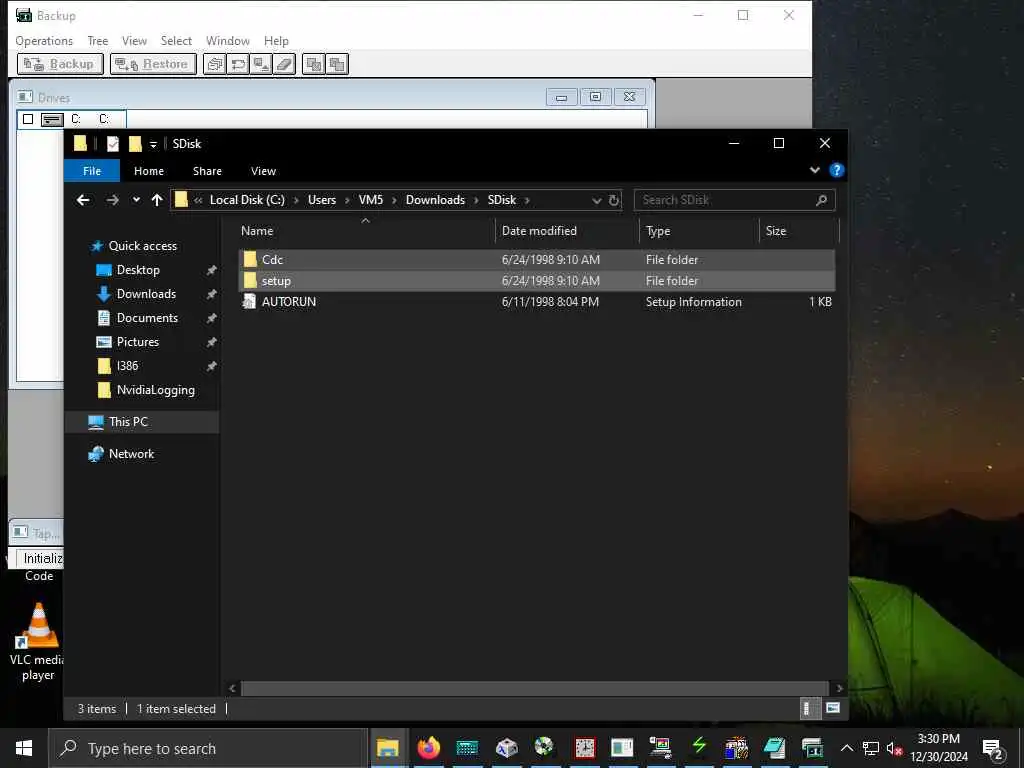Click Downloads in the address breadcrumb

[x=436, y=200]
